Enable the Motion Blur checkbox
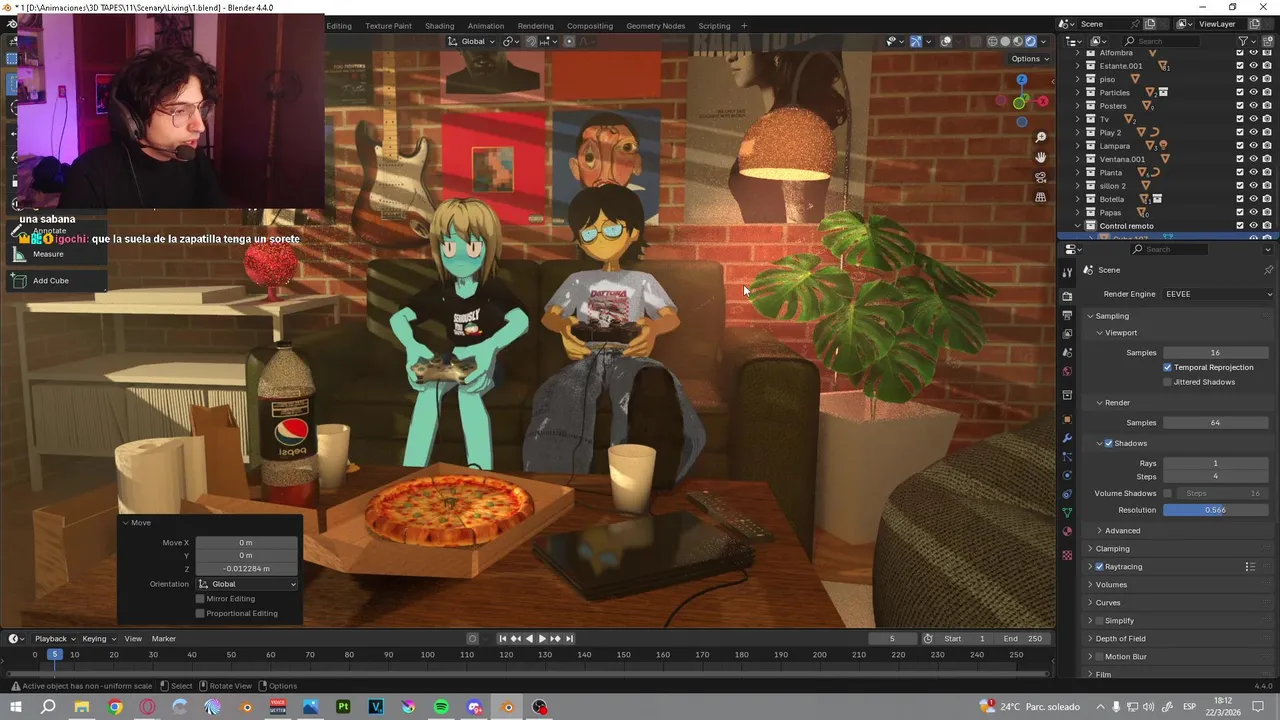 [x=1100, y=657]
